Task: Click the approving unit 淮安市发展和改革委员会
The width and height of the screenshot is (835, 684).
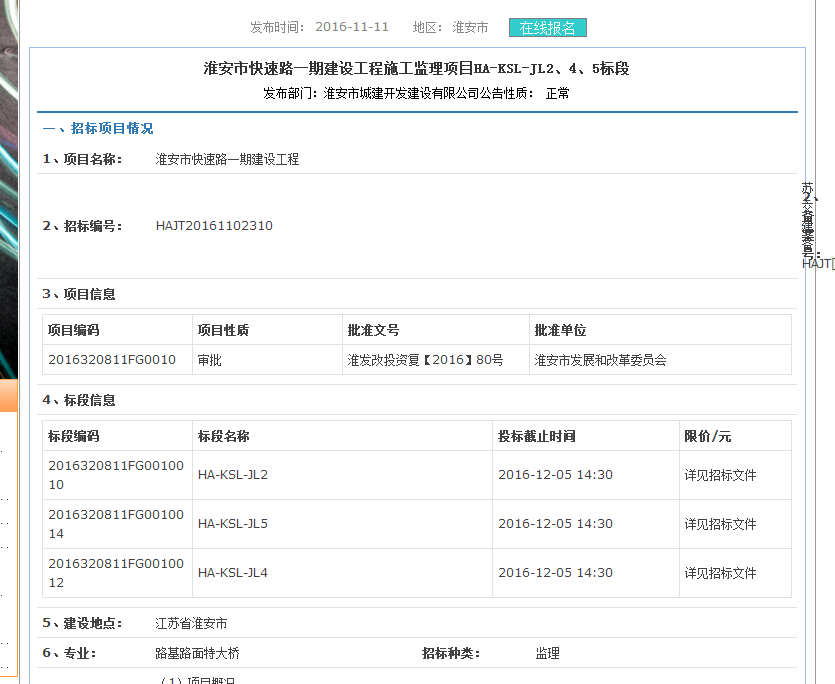Action: click(600, 360)
